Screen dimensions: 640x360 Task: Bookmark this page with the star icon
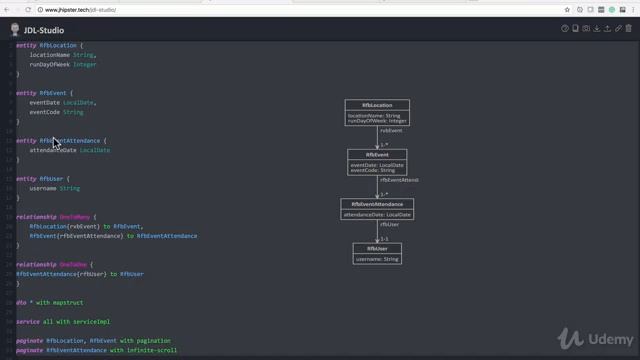(x=567, y=9)
